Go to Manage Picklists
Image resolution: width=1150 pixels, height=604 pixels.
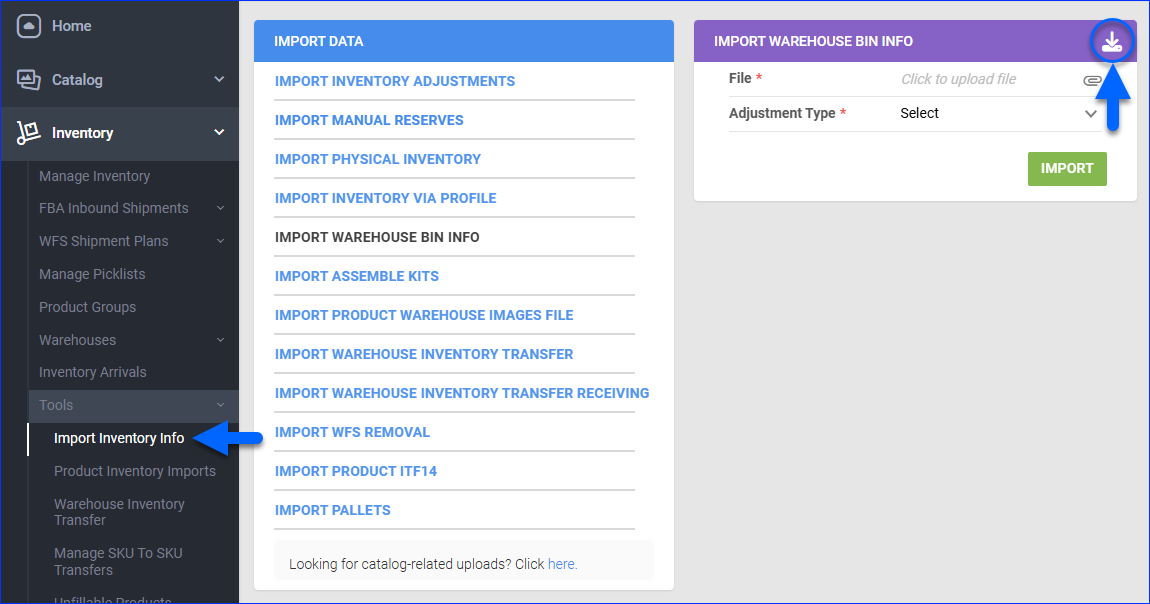[92, 274]
